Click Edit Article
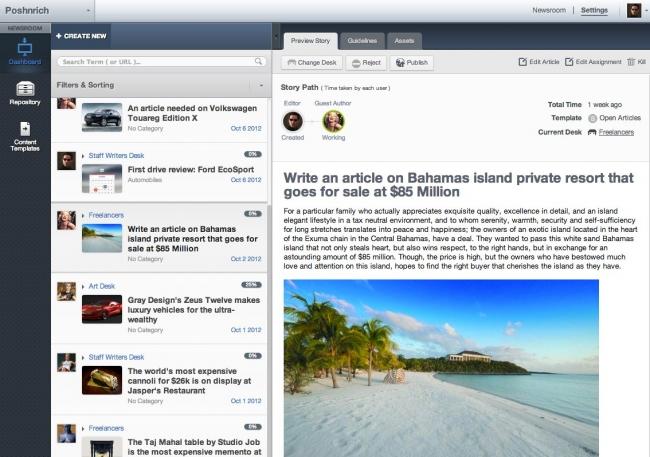650x457 pixels. [539, 62]
